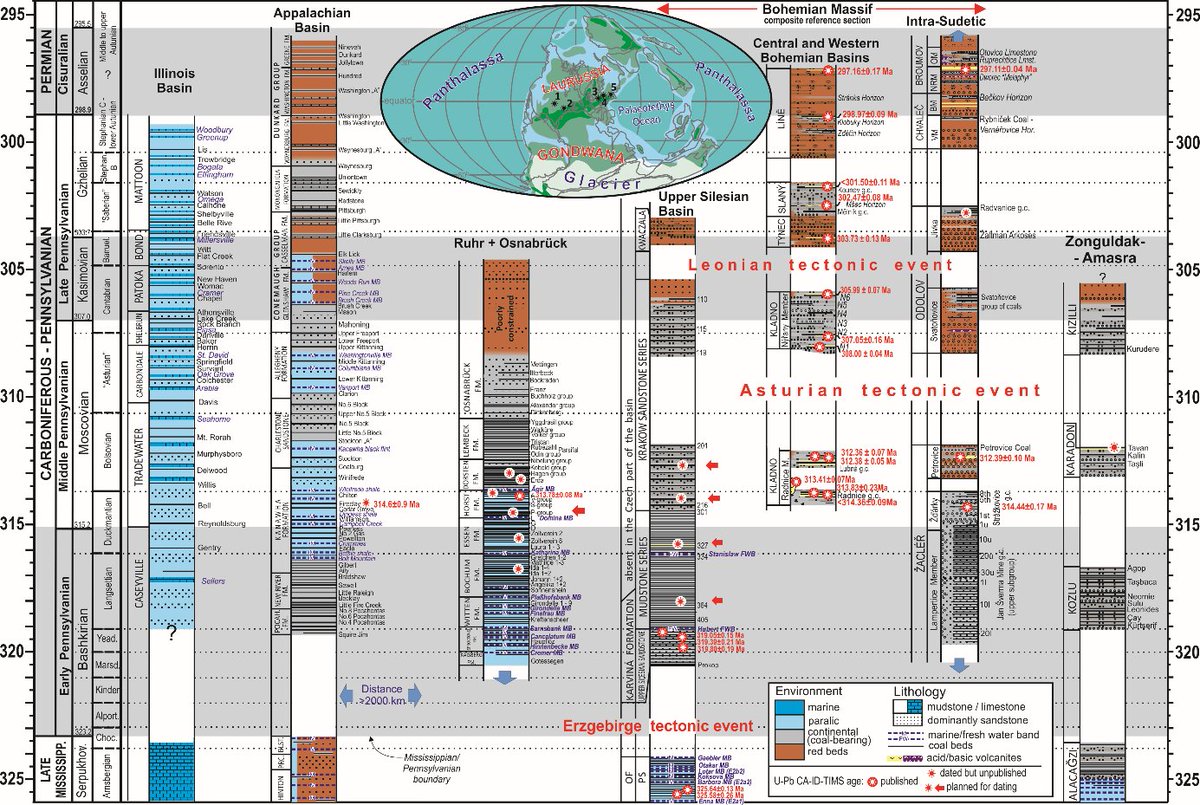Click the red star beside 314.6±0.9 Ma
The width and height of the screenshot is (1200, 805).
[366, 504]
